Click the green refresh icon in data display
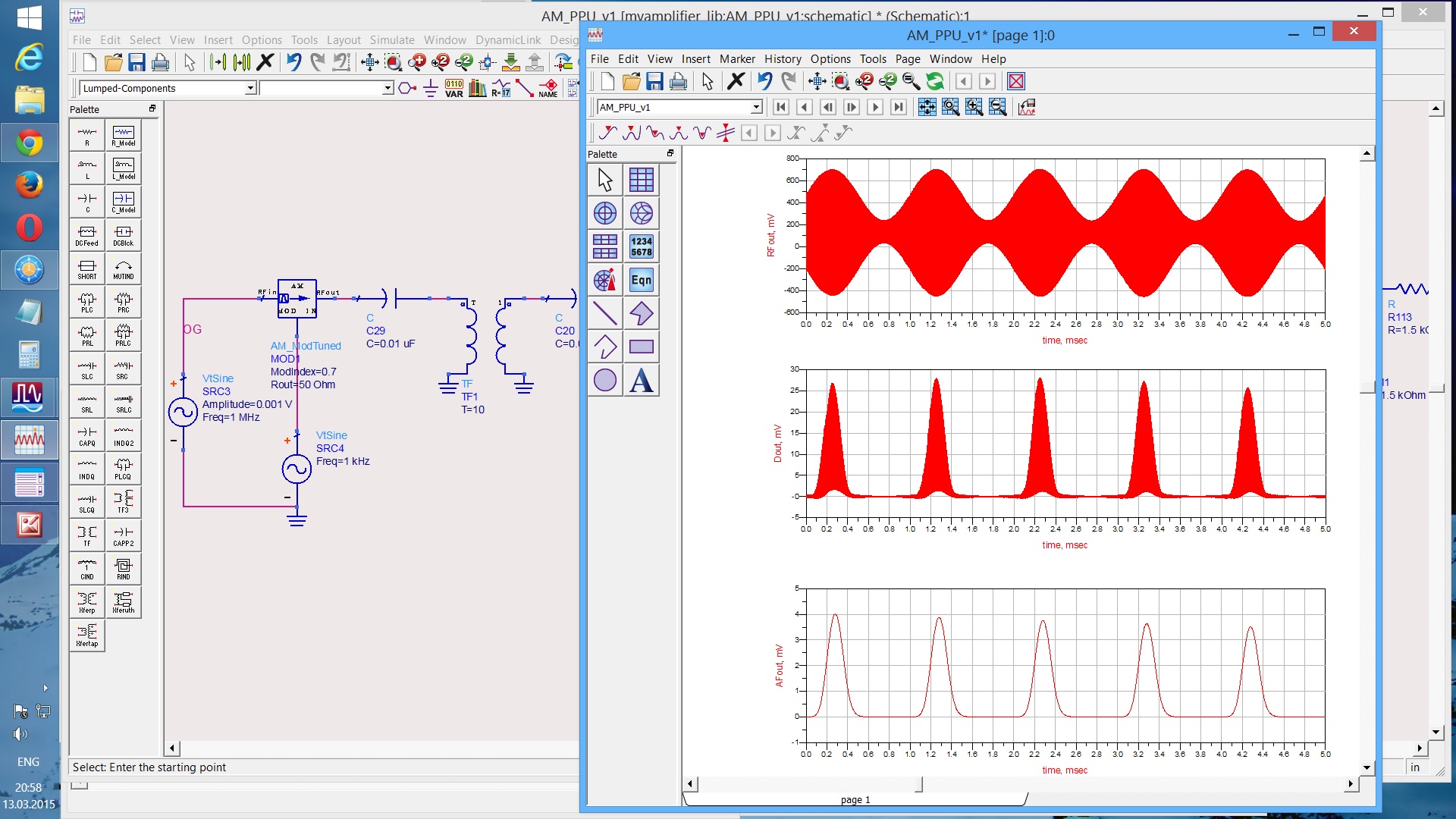Screen dimensions: 1456x819 pos(935,81)
